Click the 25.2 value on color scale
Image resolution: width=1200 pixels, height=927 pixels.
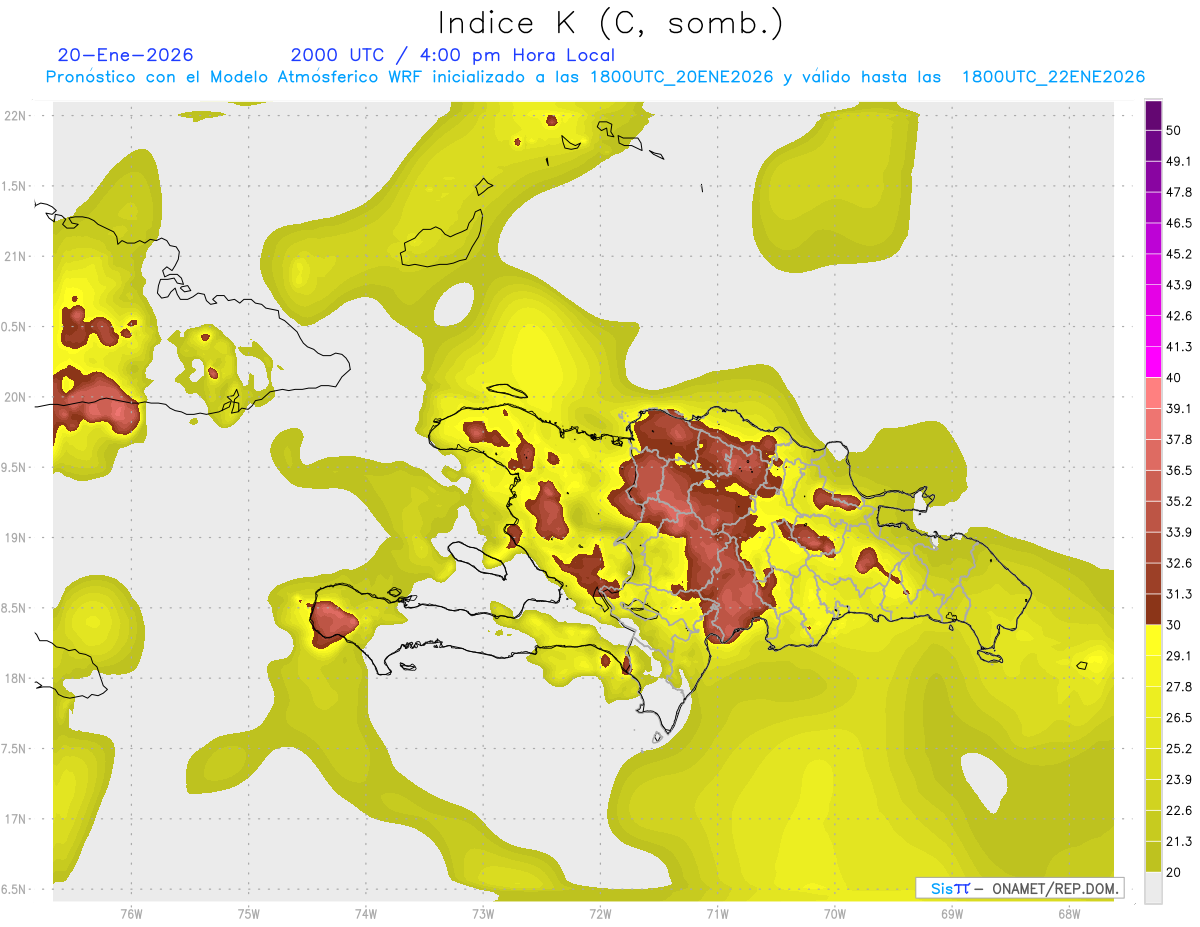click(1180, 748)
